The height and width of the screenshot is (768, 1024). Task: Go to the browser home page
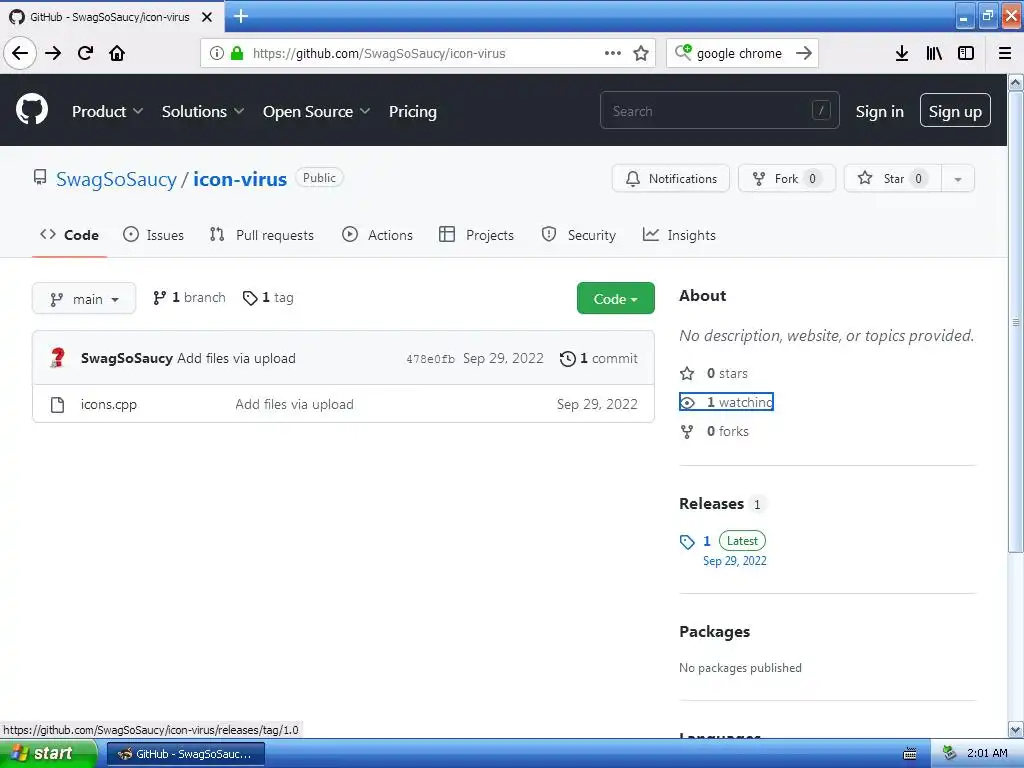[117, 53]
